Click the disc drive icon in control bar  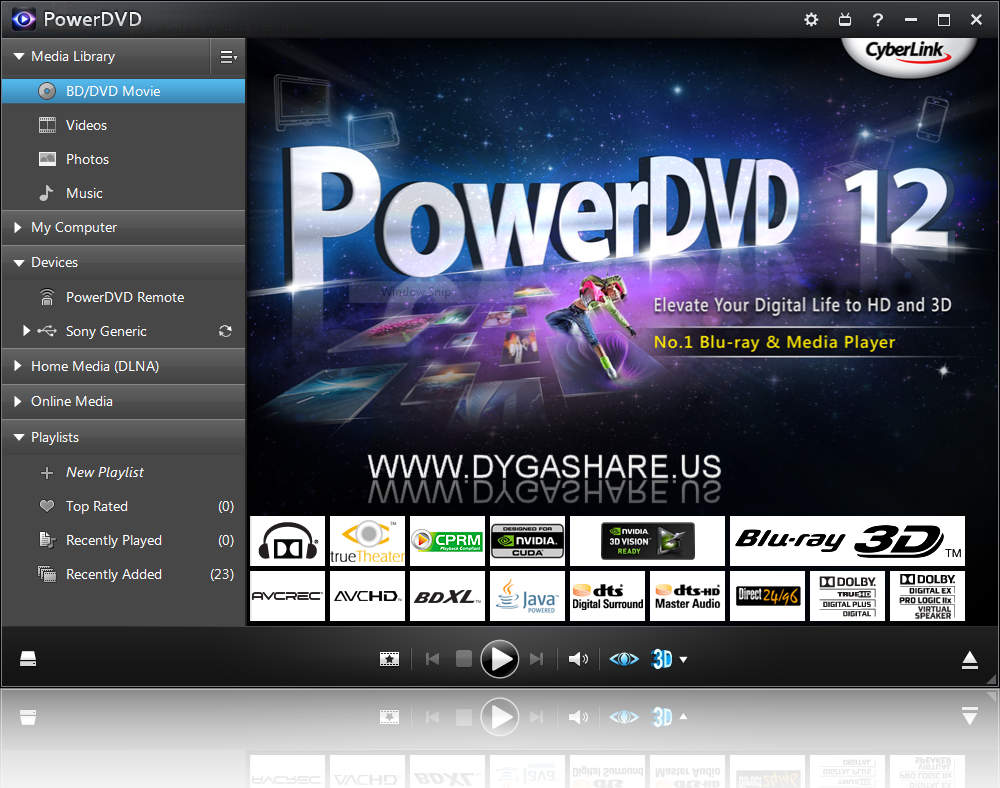coord(28,659)
